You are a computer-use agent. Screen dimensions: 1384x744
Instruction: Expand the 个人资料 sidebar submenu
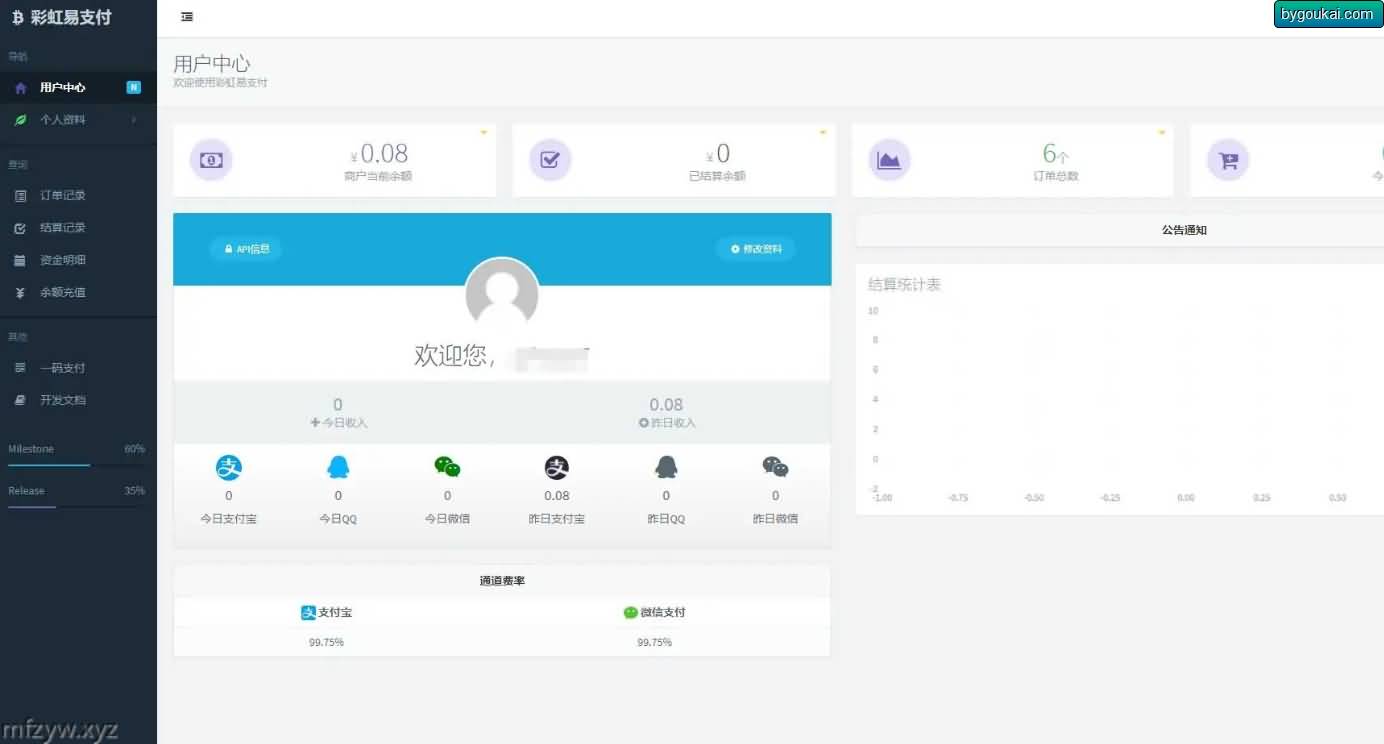tap(62, 120)
